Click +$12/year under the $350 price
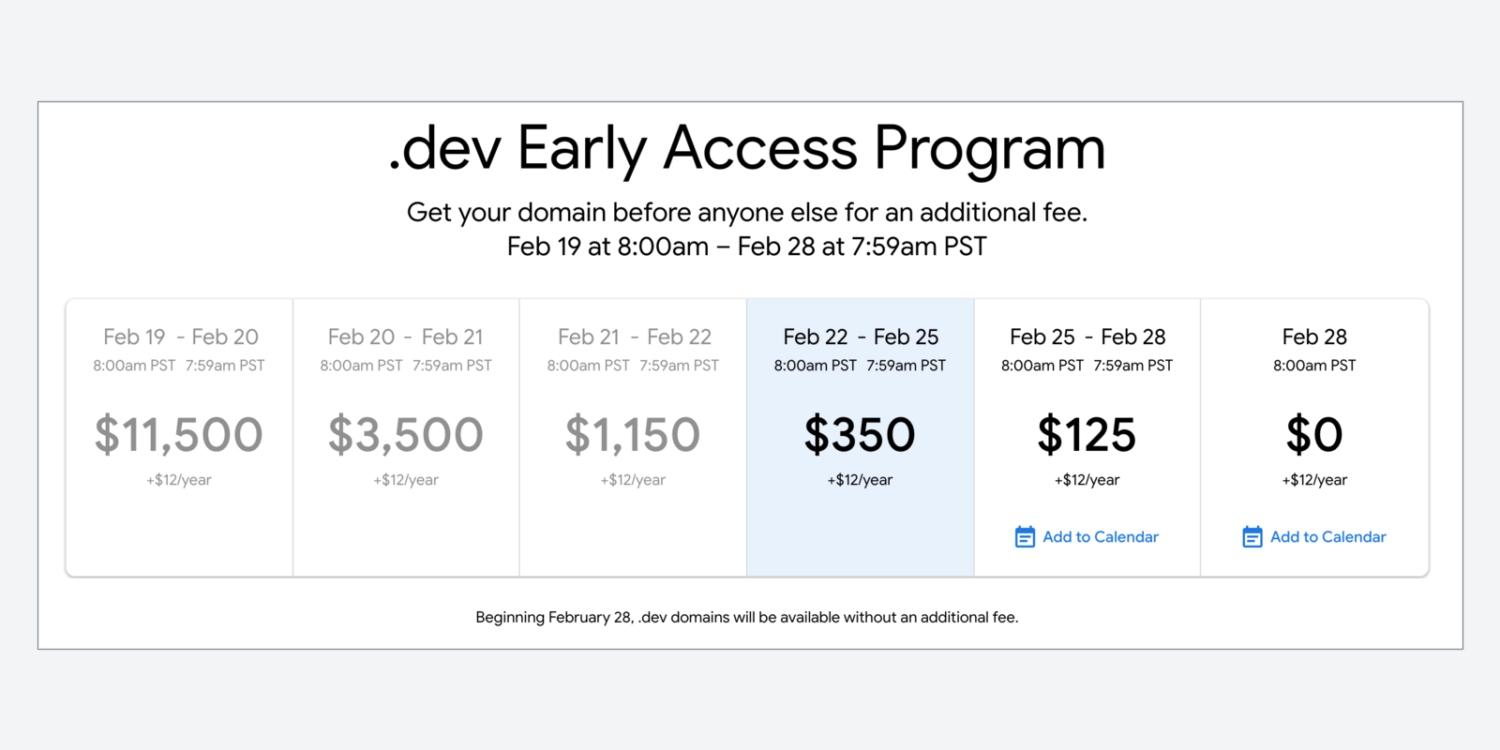The height and width of the screenshot is (750, 1500). click(860, 480)
